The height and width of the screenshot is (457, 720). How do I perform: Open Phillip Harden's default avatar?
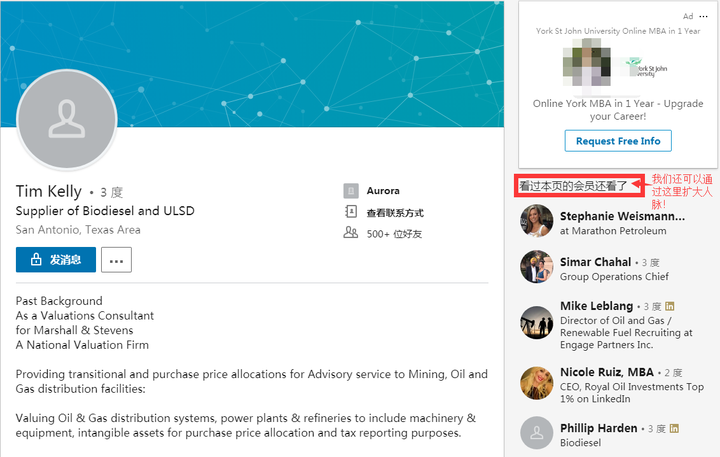(x=536, y=433)
